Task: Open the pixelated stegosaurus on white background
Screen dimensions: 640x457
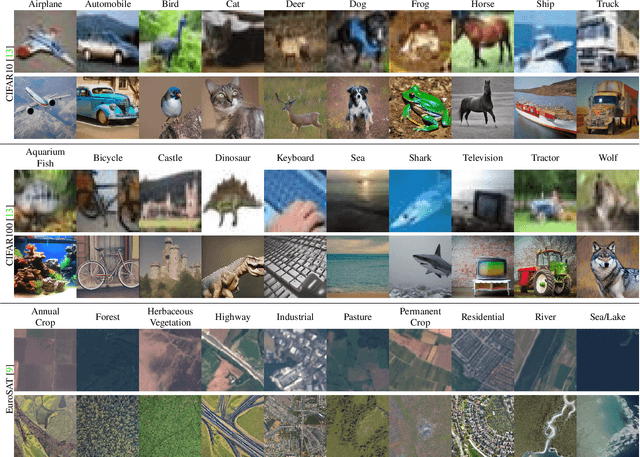Action: pyautogui.click(x=233, y=201)
